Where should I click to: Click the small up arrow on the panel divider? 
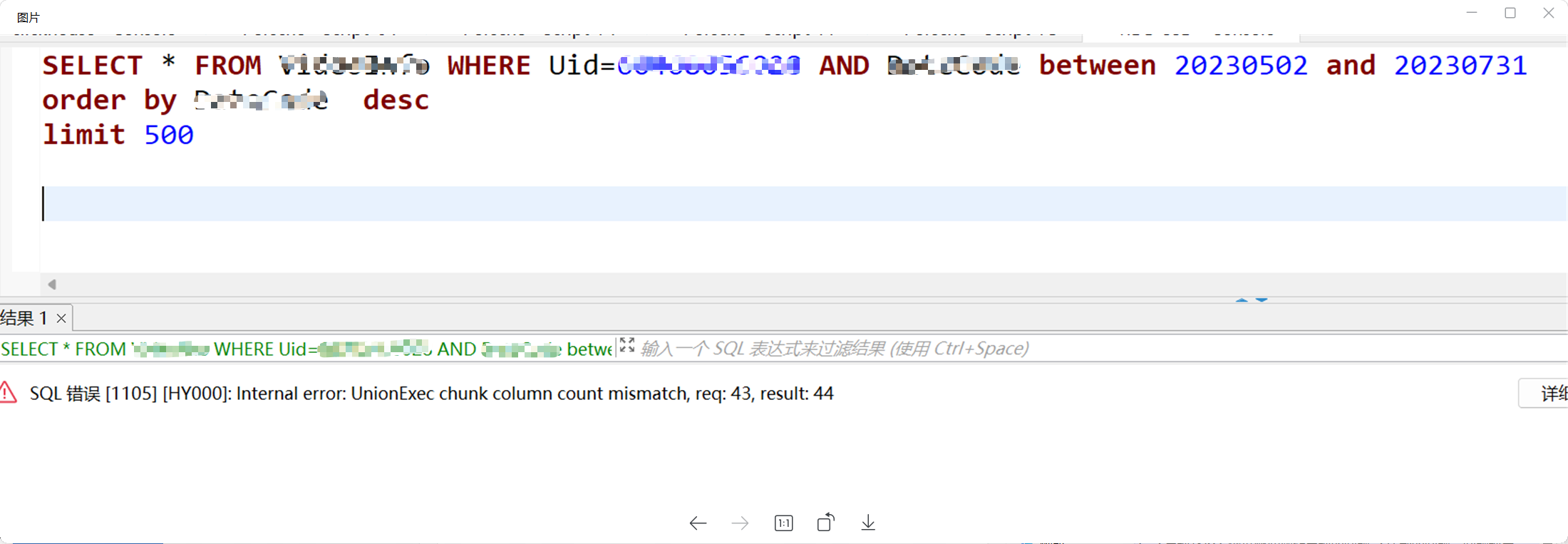[x=1242, y=300]
